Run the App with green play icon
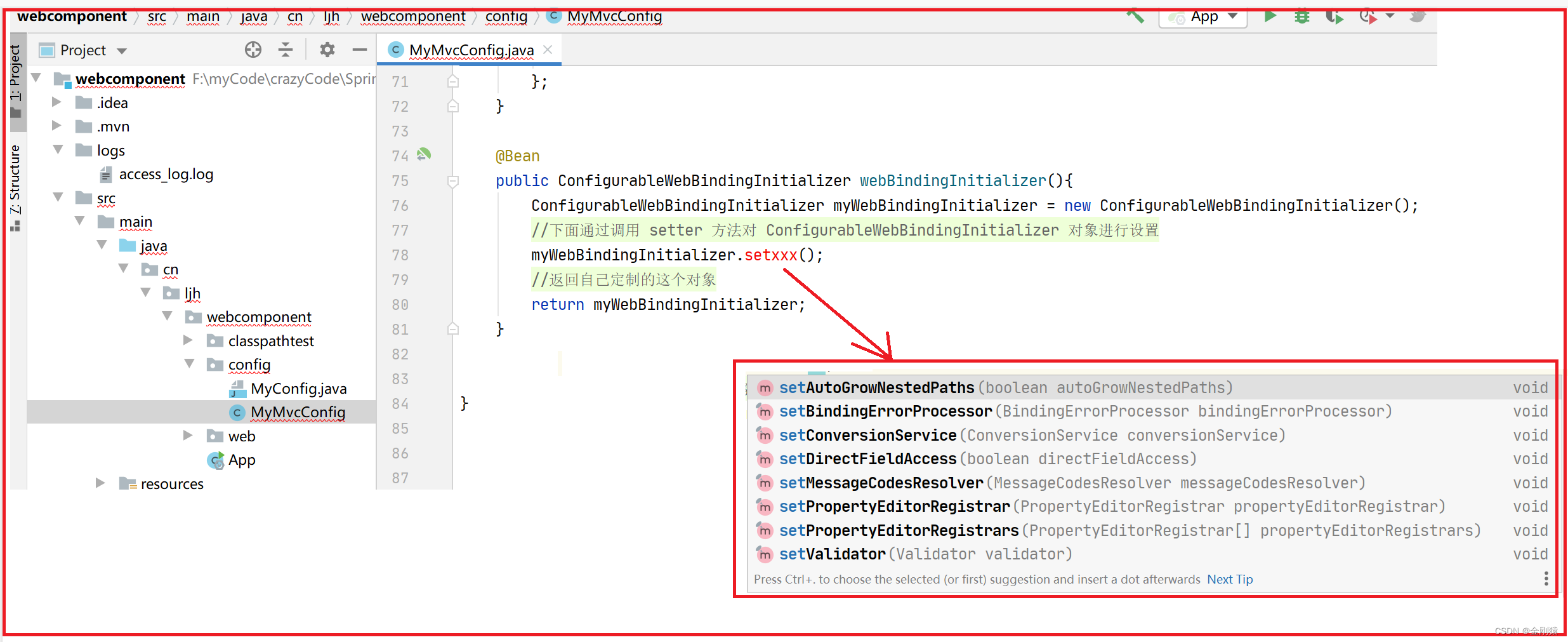The image size is (1568, 642). click(1270, 17)
